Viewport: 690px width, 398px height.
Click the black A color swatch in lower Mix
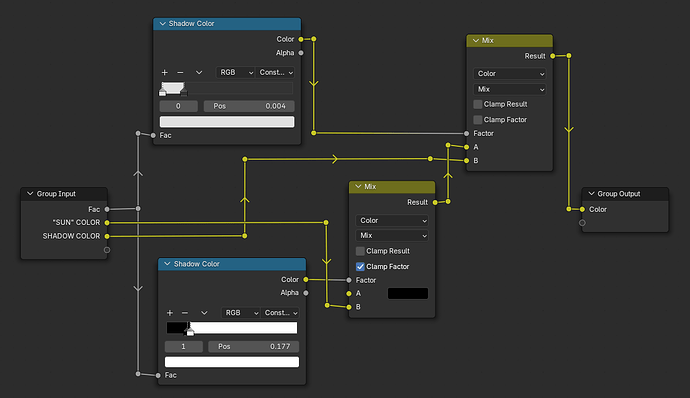pyautogui.click(x=408, y=294)
